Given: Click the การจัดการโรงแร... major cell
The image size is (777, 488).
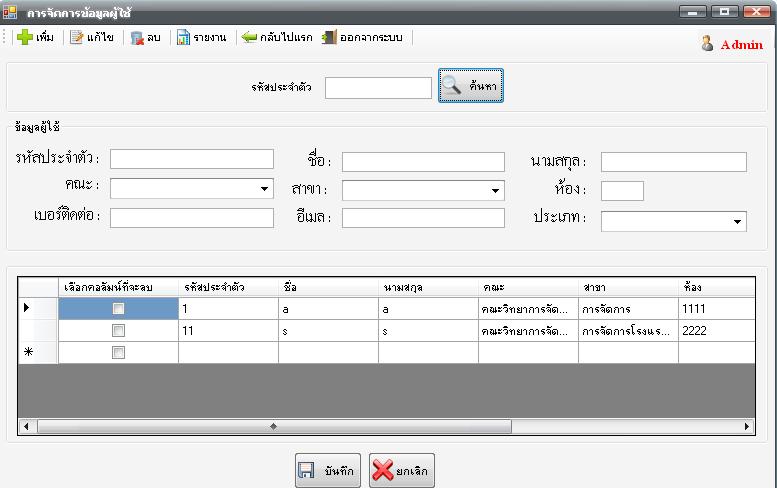Looking at the screenshot, I should (x=628, y=330).
